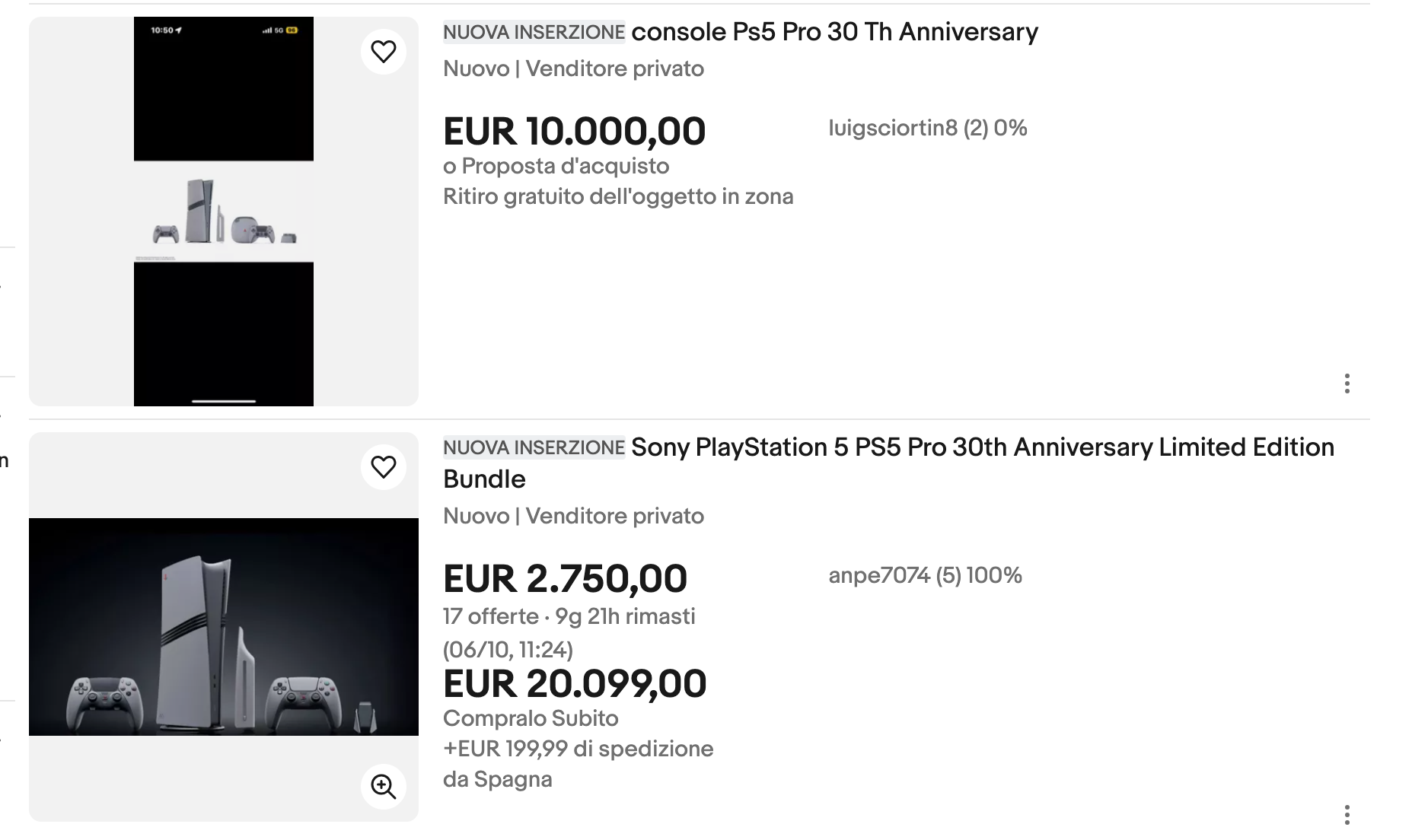Click the EUR 10.000,00 price
This screenshot has width=1428, height=840.
[574, 132]
